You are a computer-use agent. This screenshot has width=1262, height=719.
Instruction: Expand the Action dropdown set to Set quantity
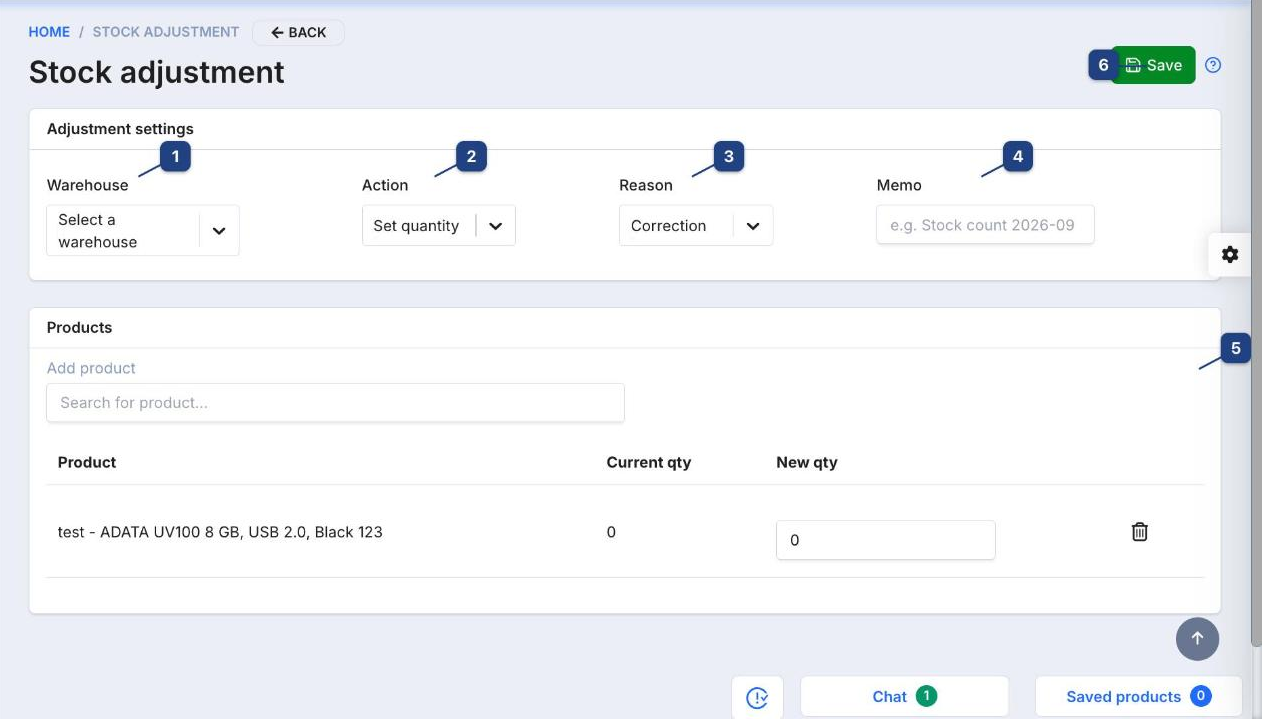coord(438,226)
